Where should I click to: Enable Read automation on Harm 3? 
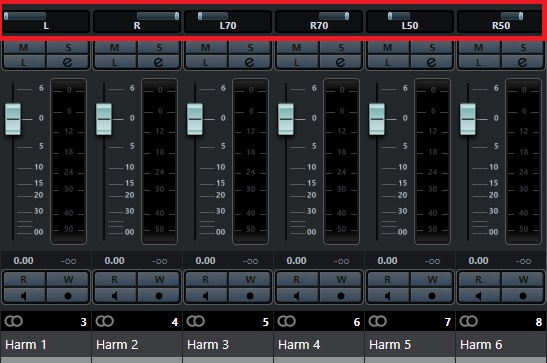(206, 279)
